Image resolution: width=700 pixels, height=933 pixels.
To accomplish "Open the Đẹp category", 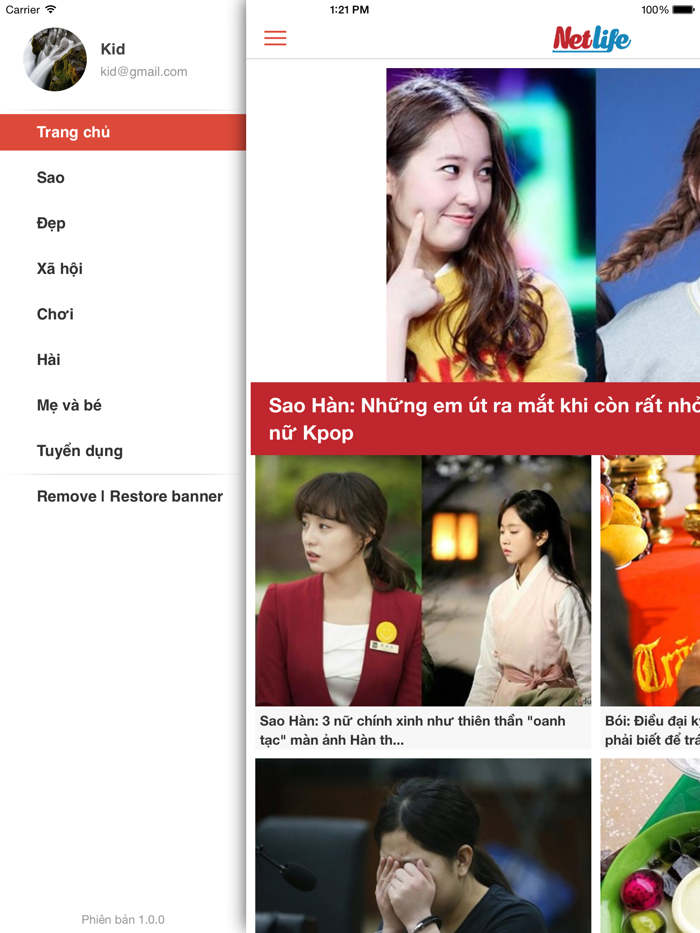I will [x=123, y=223].
